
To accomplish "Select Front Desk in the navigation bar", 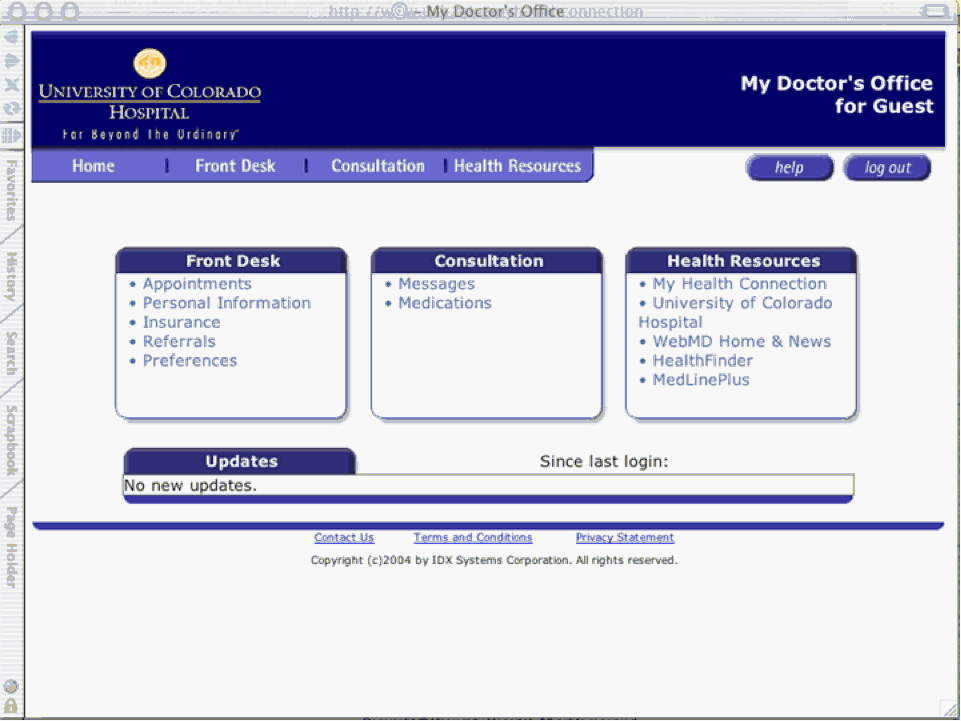I will pos(235,166).
